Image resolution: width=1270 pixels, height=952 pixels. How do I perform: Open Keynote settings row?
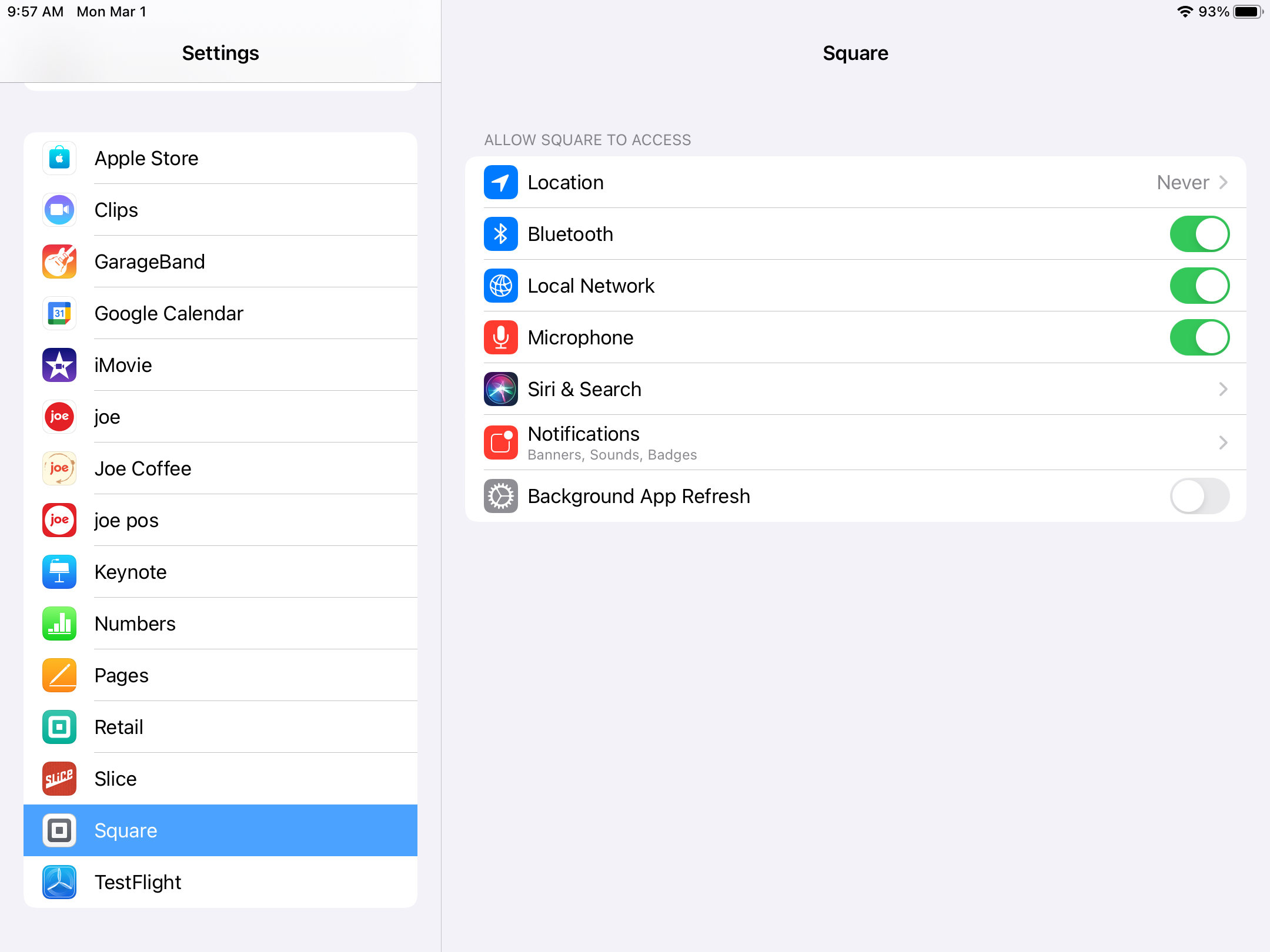click(x=220, y=572)
